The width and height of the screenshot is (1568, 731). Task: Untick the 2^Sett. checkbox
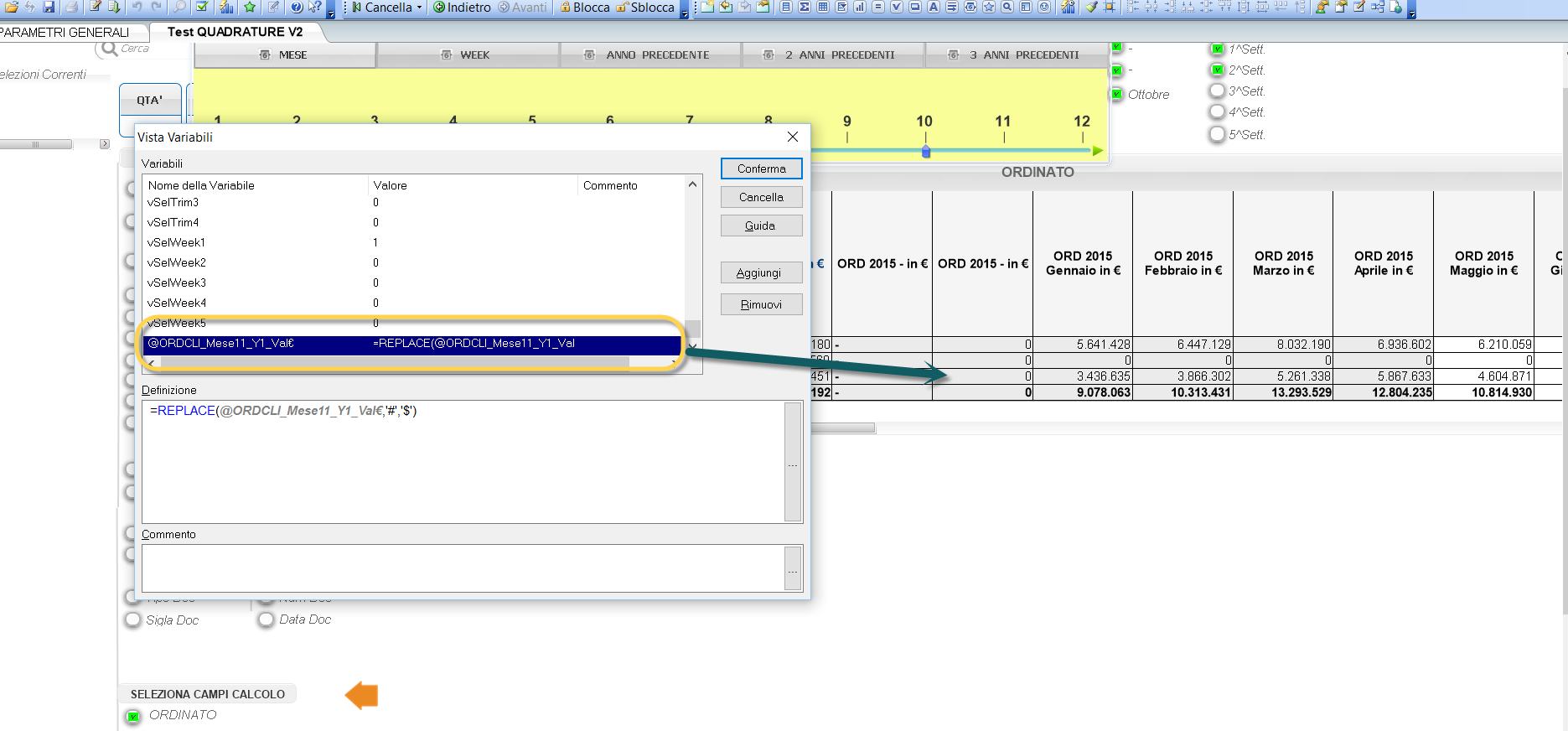pos(1218,70)
